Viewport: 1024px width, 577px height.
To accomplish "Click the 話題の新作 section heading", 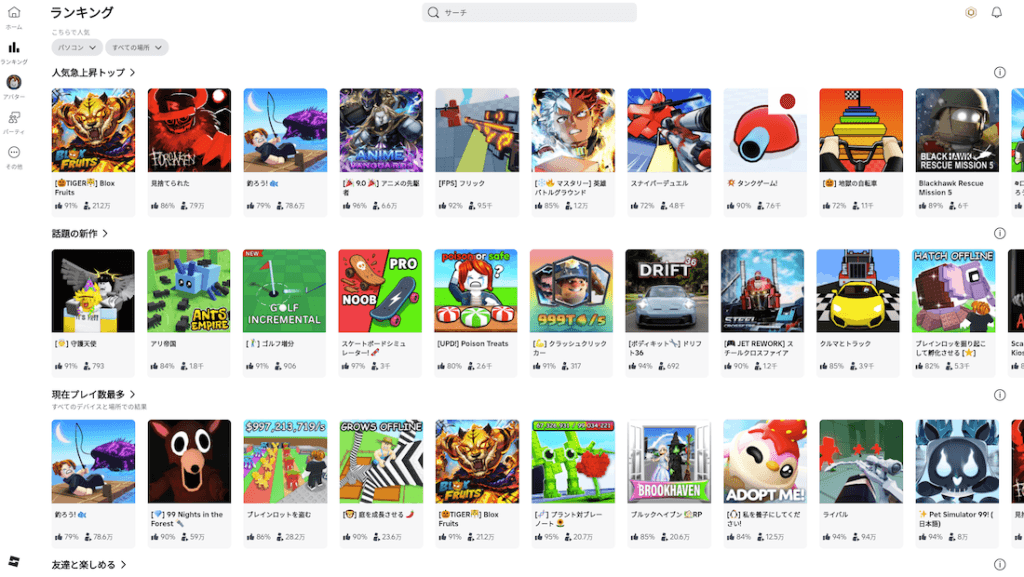I will click(x=74, y=233).
